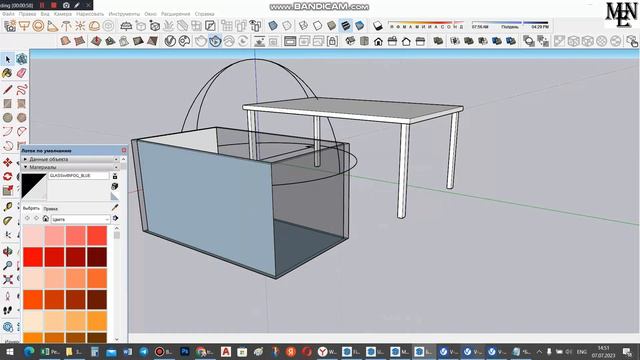Open the Правка menu

pos(27,14)
